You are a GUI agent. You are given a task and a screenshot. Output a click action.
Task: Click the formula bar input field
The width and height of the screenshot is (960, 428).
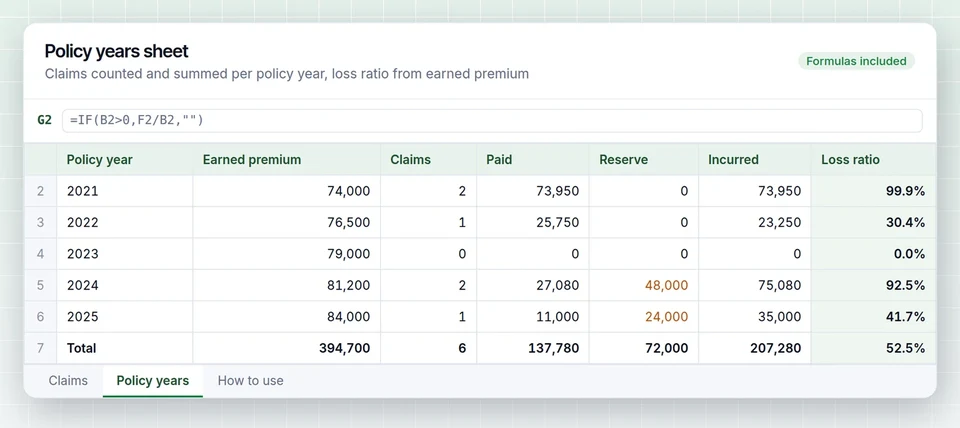pos(492,121)
